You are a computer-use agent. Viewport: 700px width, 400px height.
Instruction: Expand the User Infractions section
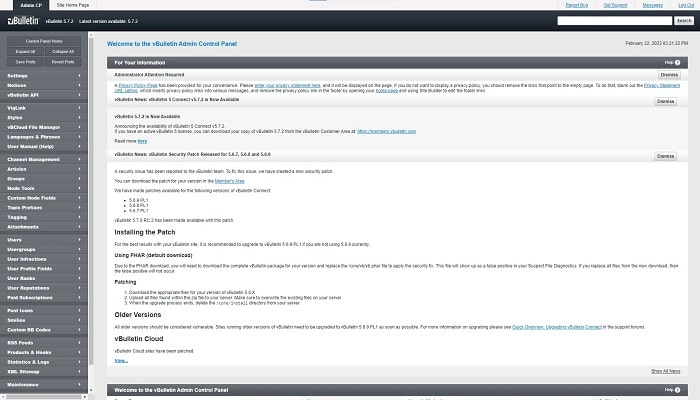pos(44,259)
